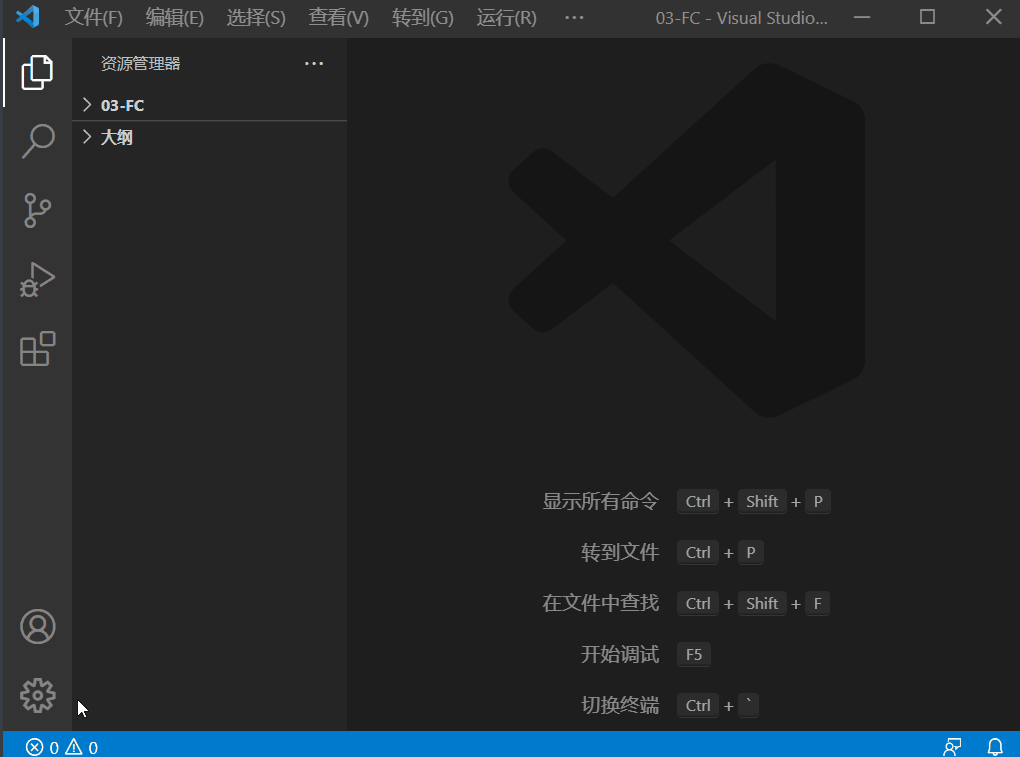Open the Run and Debug view
1020x757 pixels.
click(x=37, y=280)
